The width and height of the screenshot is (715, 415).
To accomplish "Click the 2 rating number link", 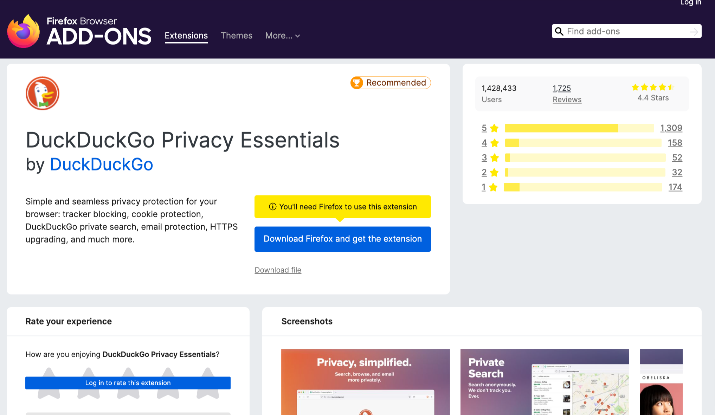I will pyautogui.click(x=484, y=173).
